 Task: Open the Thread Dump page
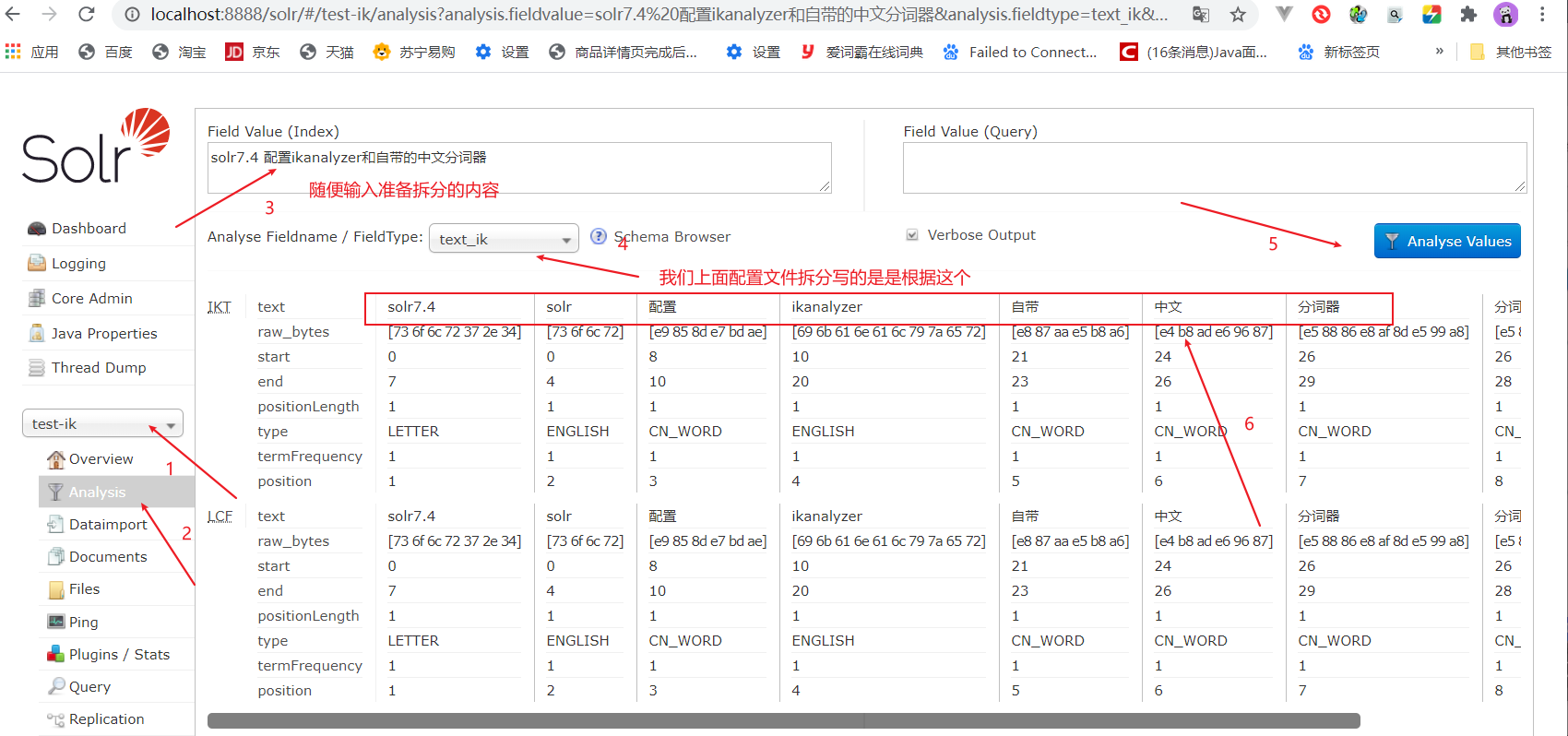click(99, 367)
